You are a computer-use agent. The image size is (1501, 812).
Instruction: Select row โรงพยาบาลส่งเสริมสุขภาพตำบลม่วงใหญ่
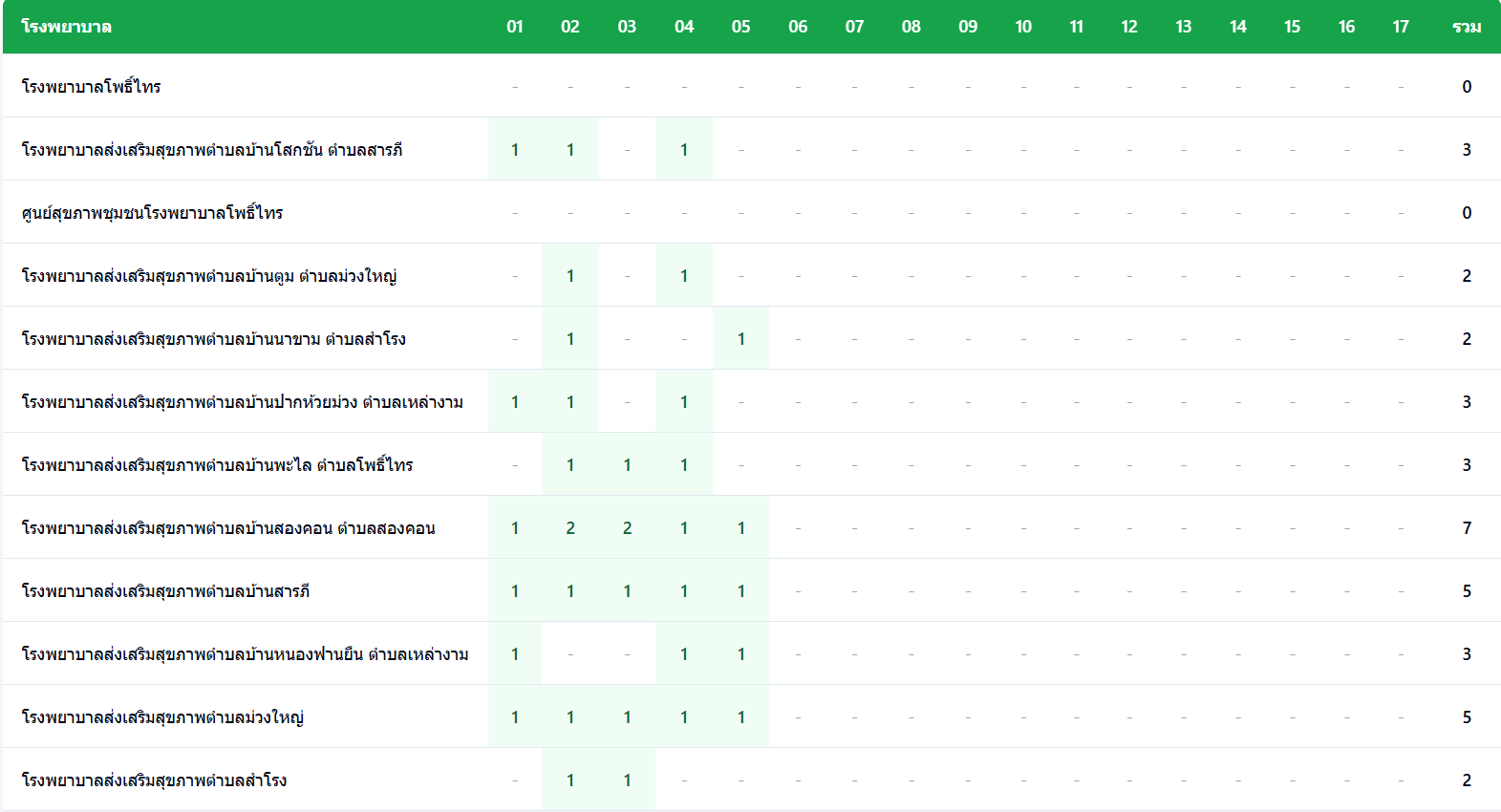coord(751,716)
